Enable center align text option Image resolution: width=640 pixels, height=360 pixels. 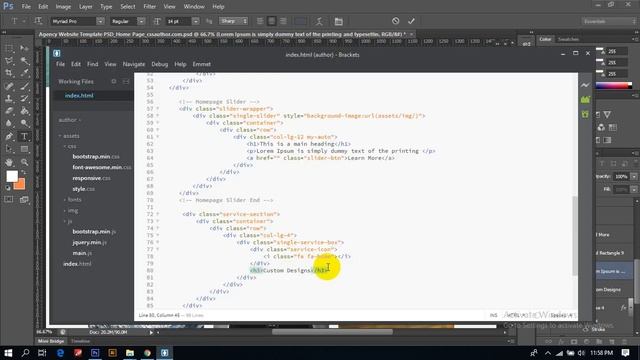[271, 21]
